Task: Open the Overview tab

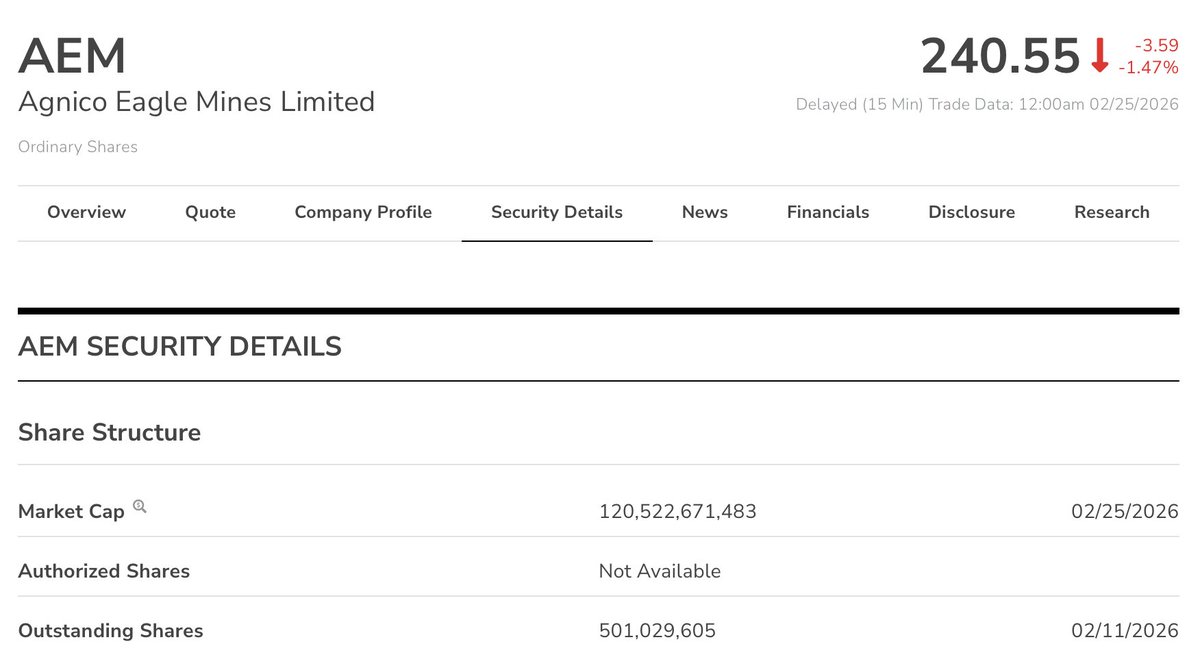Action: point(87,212)
